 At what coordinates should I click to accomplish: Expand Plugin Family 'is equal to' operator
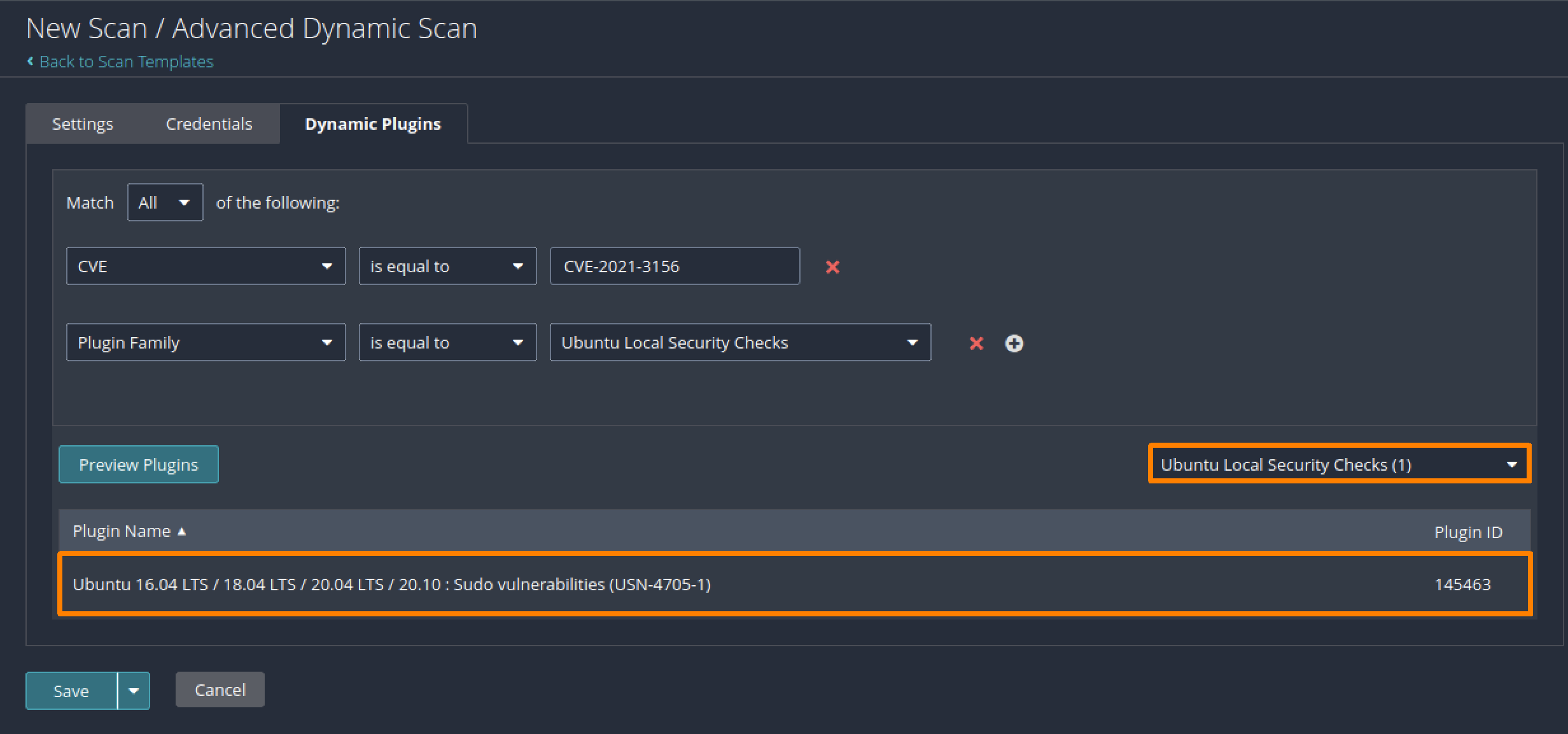[447, 343]
